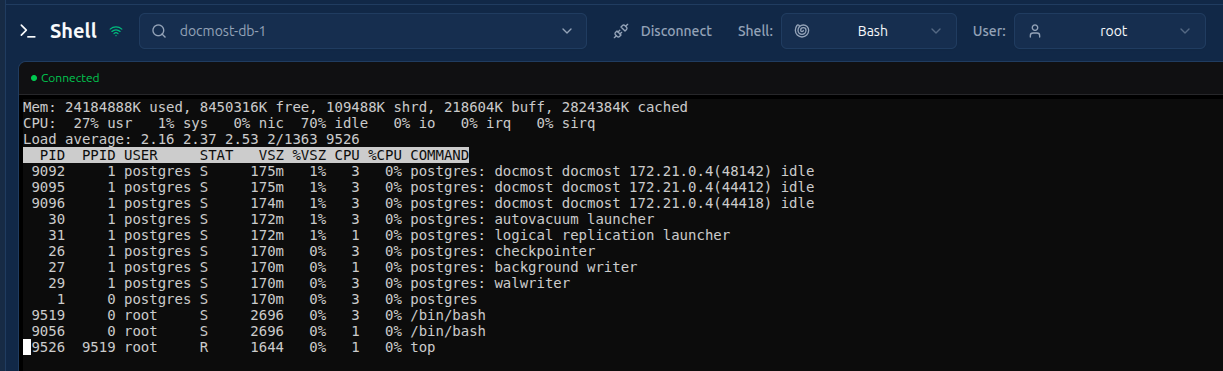Click the 'User:' label

(989, 31)
